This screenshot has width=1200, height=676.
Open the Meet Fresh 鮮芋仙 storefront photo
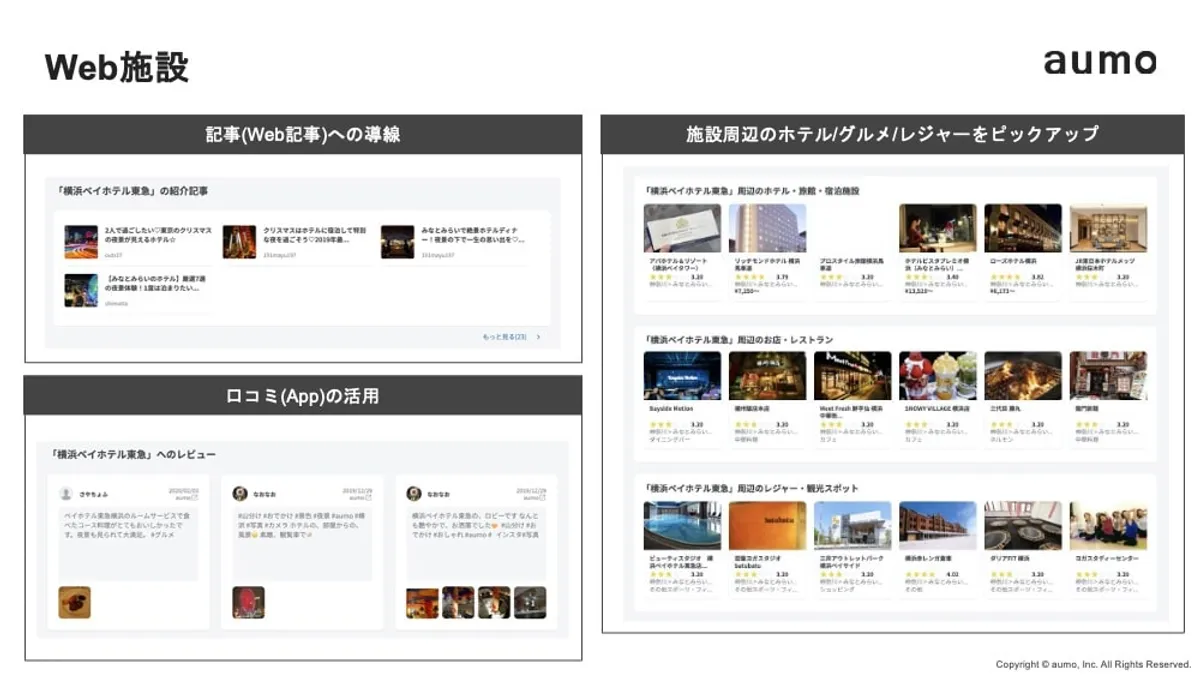tap(852, 375)
